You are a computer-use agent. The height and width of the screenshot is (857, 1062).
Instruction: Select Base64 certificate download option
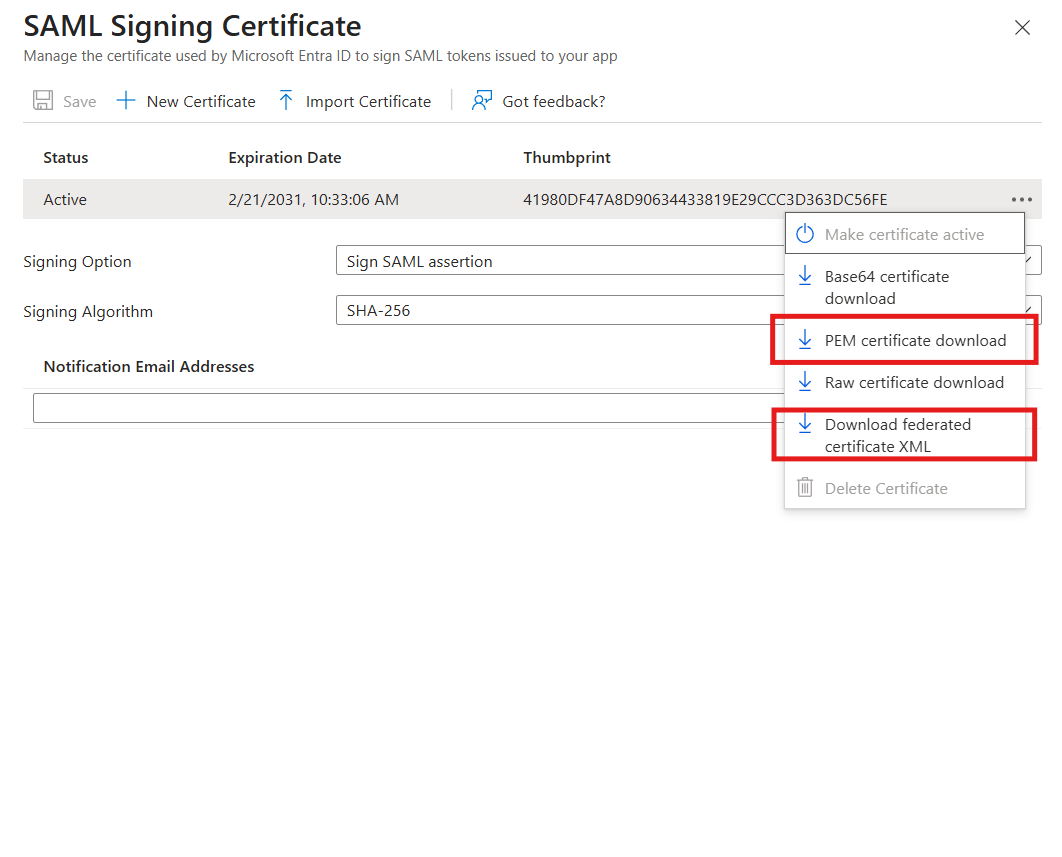pyautogui.click(x=888, y=287)
